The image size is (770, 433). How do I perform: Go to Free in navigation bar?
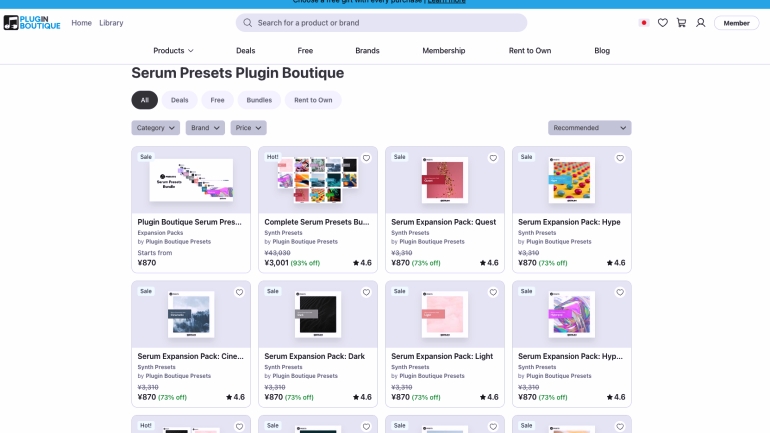305,51
